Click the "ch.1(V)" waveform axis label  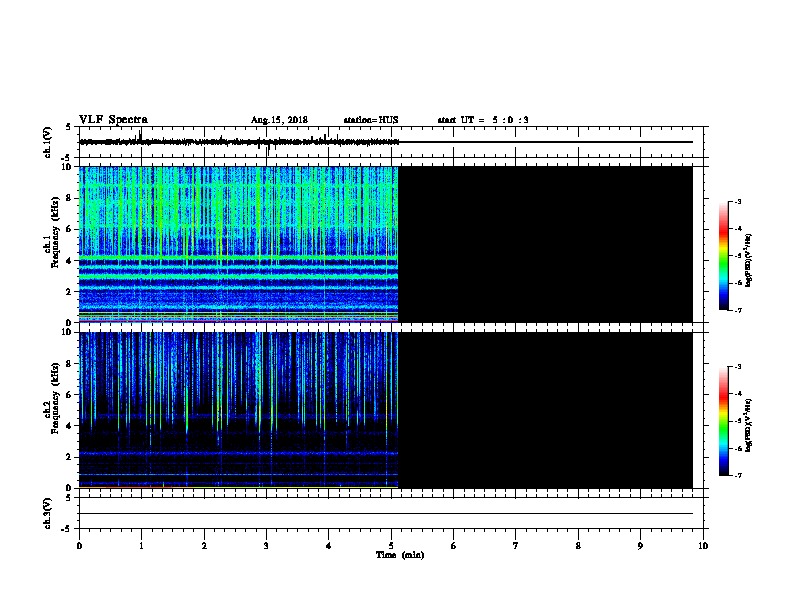click(47, 142)
